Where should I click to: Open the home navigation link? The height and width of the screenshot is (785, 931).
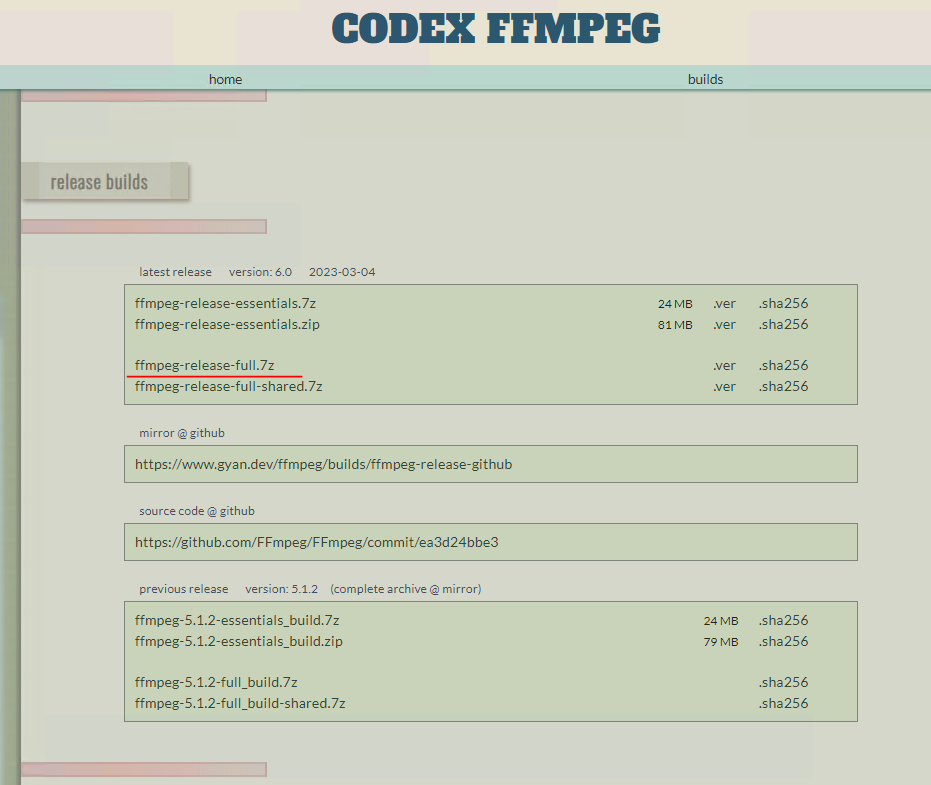click(x=225, y=79)
